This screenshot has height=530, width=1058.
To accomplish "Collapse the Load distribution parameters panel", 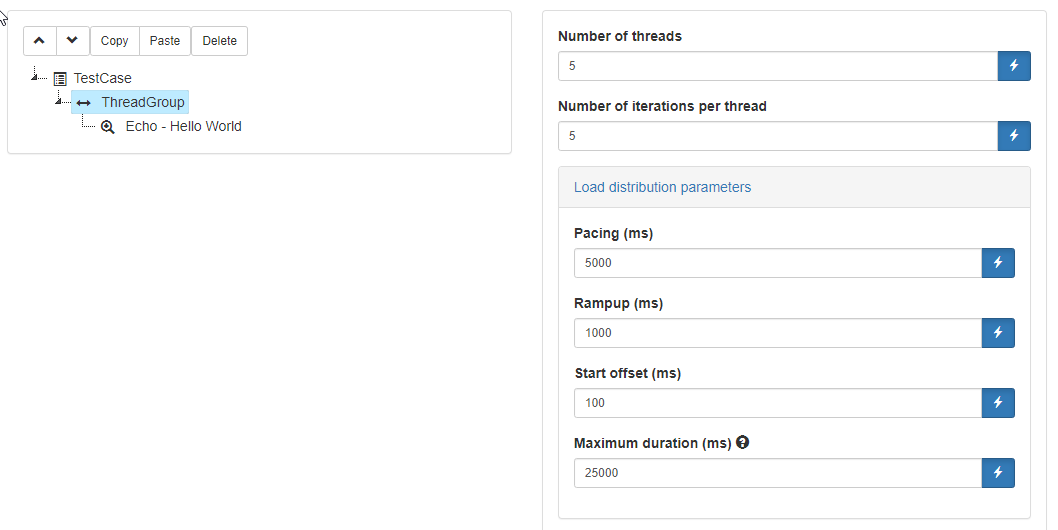I will (662, 187).
